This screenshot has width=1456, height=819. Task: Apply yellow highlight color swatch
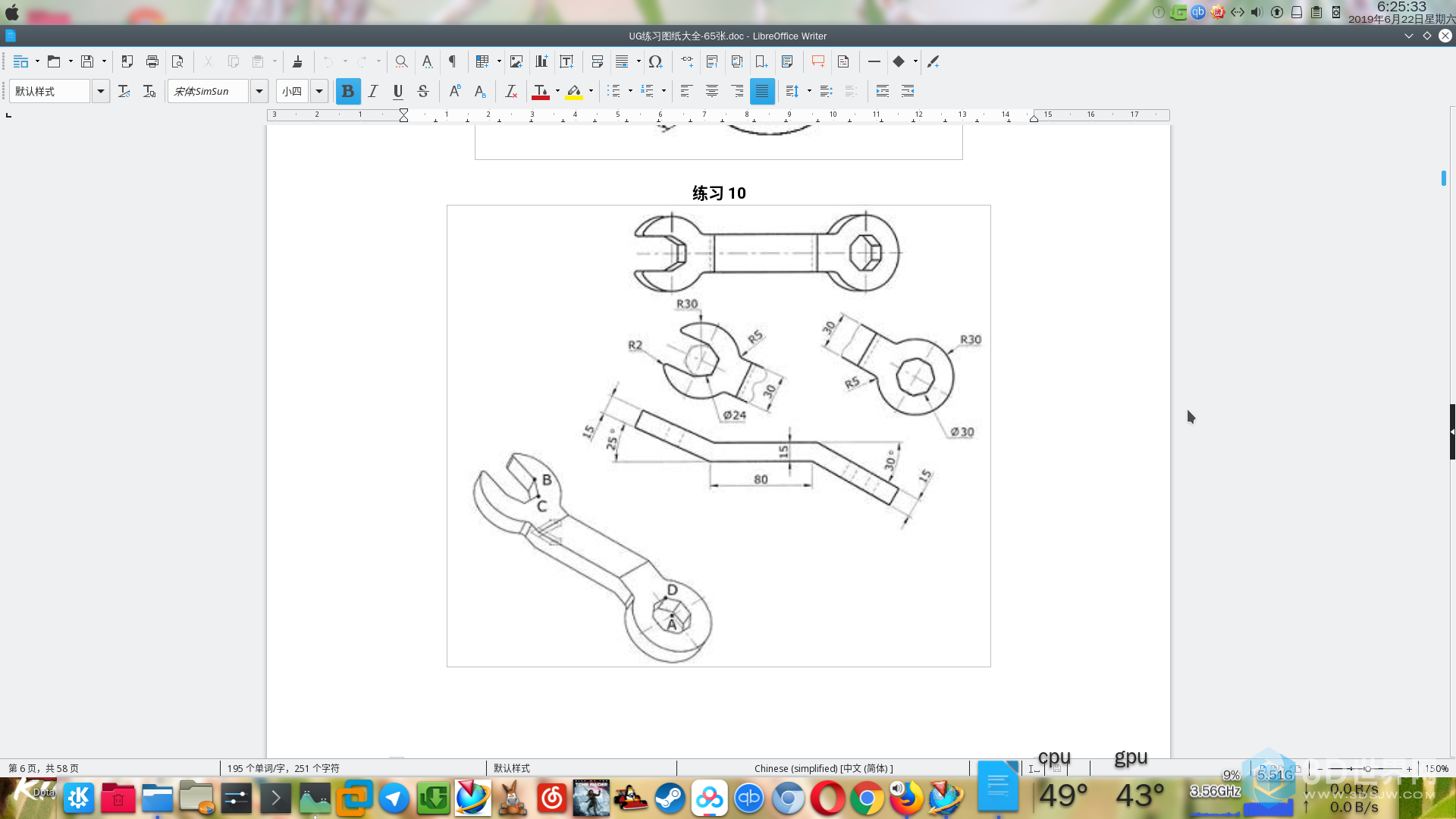tap(574, 91)
